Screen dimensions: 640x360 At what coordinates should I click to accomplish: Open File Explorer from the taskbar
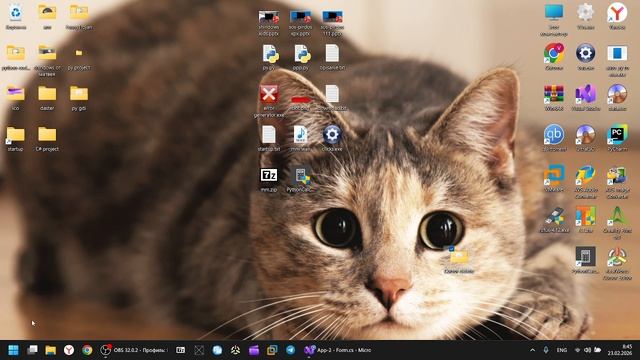pyautogui.click(x=51, y=350)
